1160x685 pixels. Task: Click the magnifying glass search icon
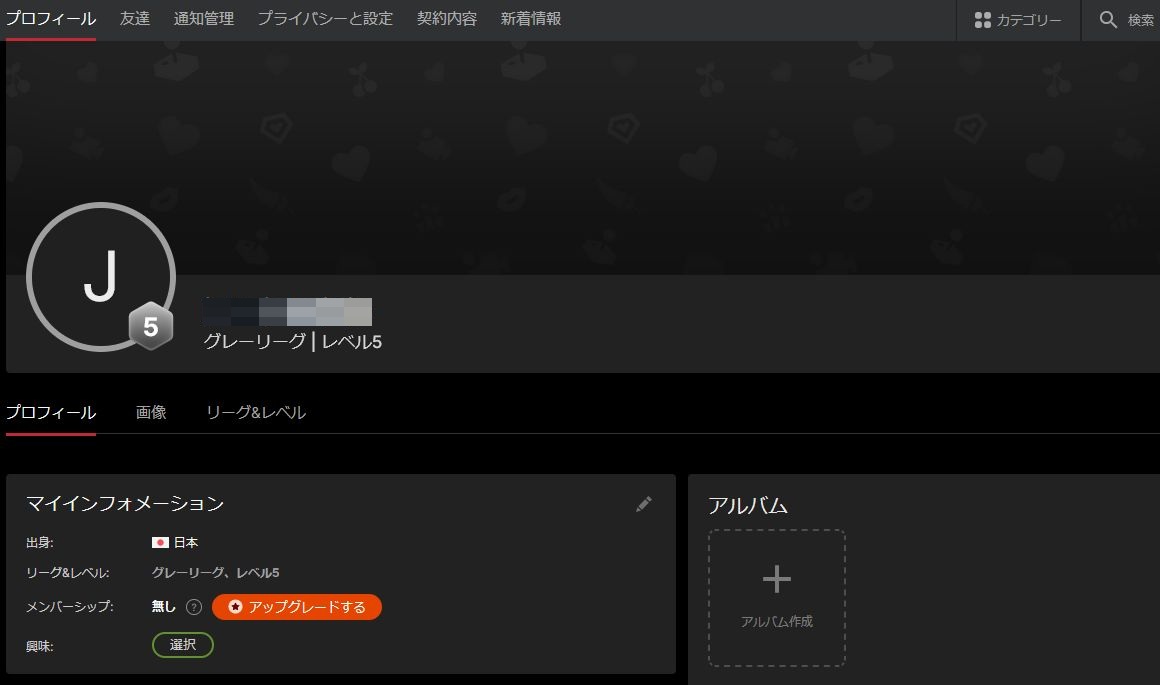tap(1108, 20)
